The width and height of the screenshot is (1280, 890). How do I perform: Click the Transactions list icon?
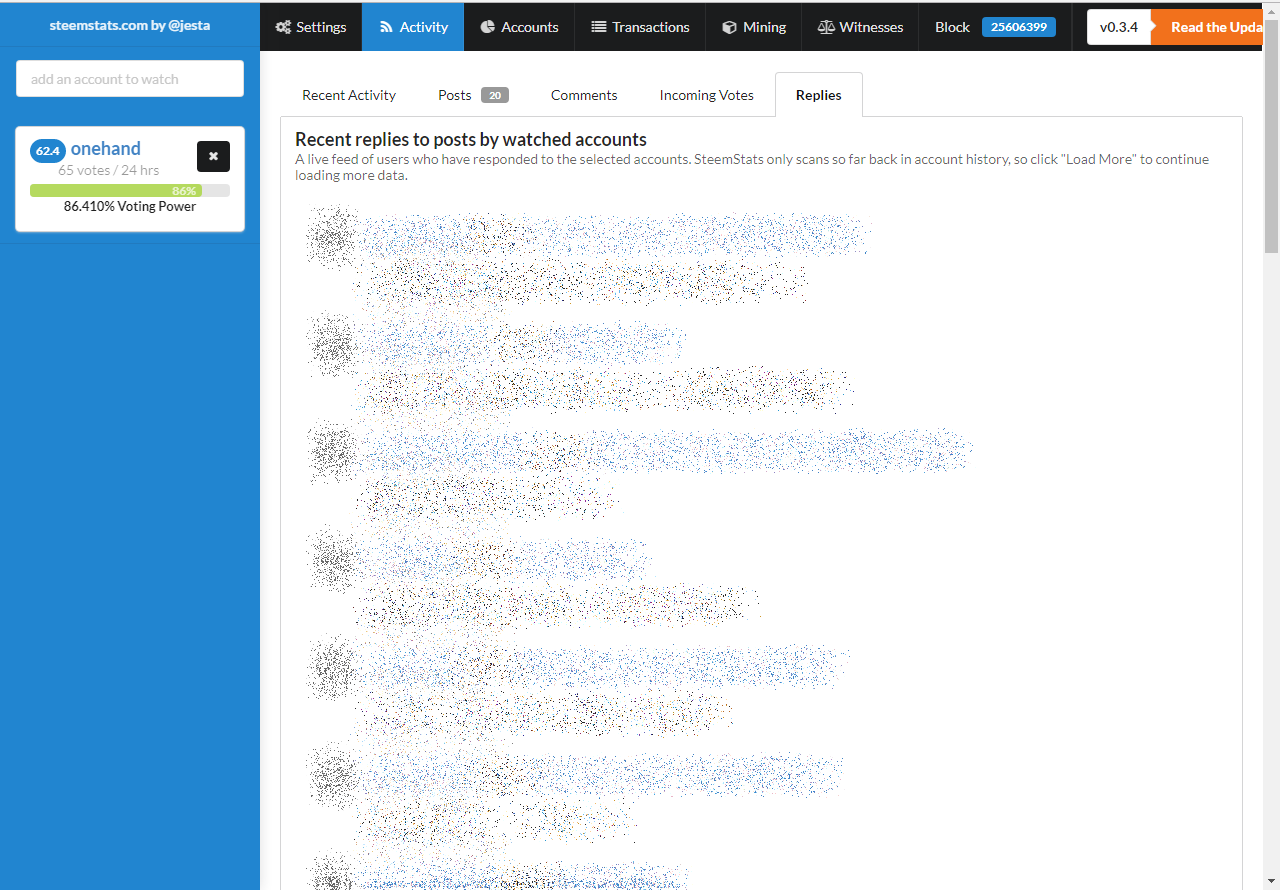(x=599, y=27)
